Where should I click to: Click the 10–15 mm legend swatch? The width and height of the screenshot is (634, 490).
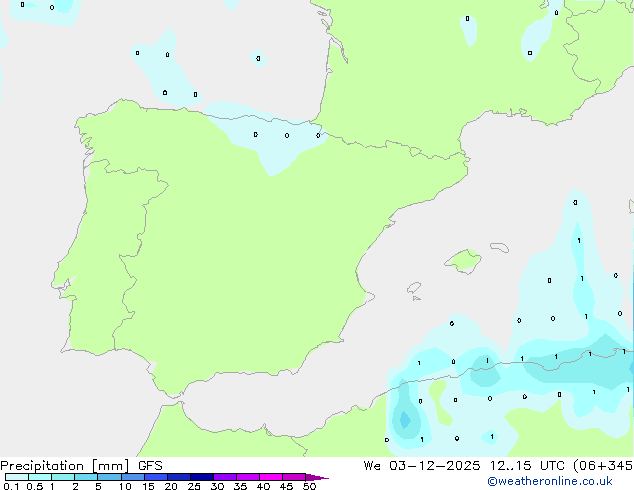133,477
